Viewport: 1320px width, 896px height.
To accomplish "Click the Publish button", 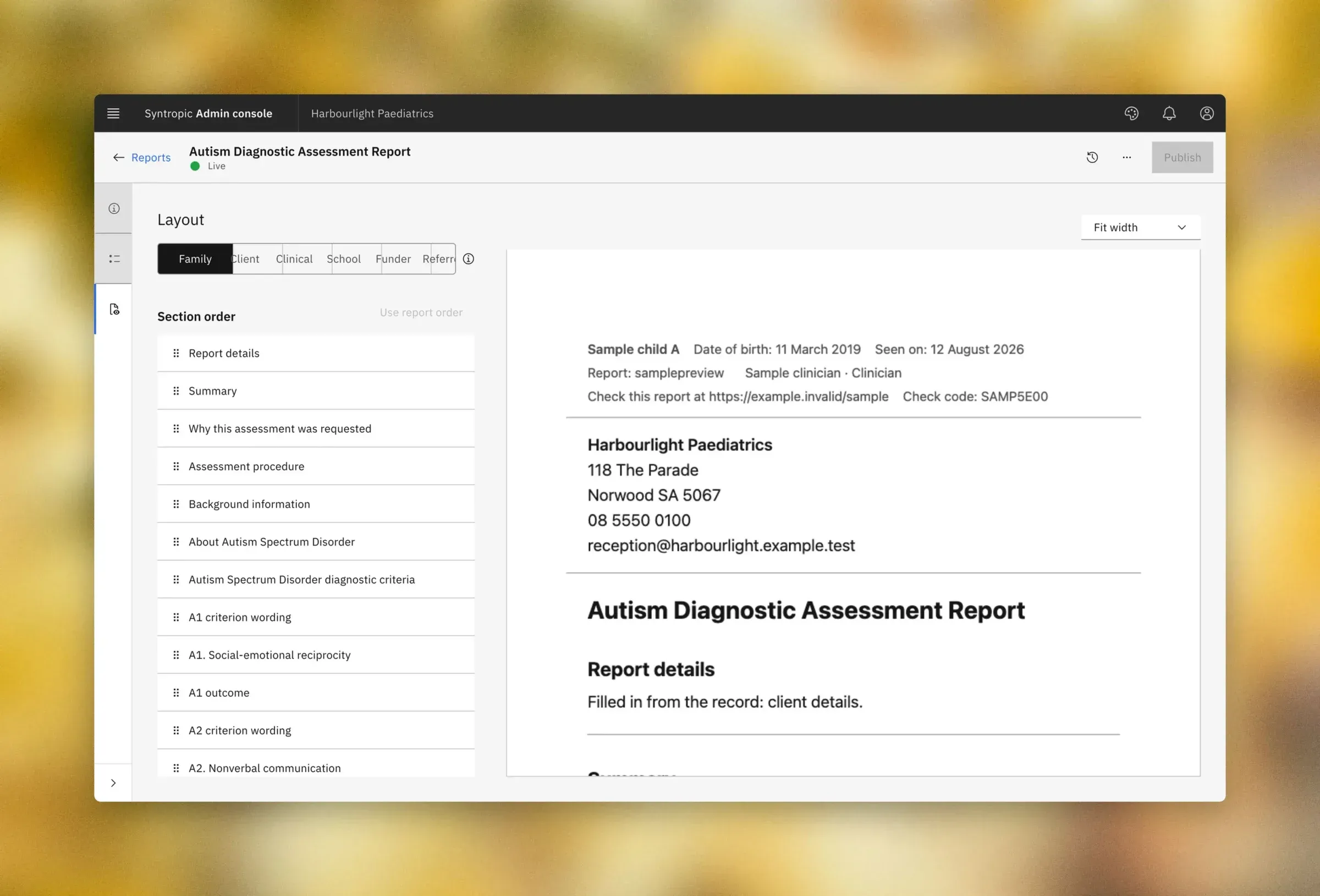I will coord(1182,157).
